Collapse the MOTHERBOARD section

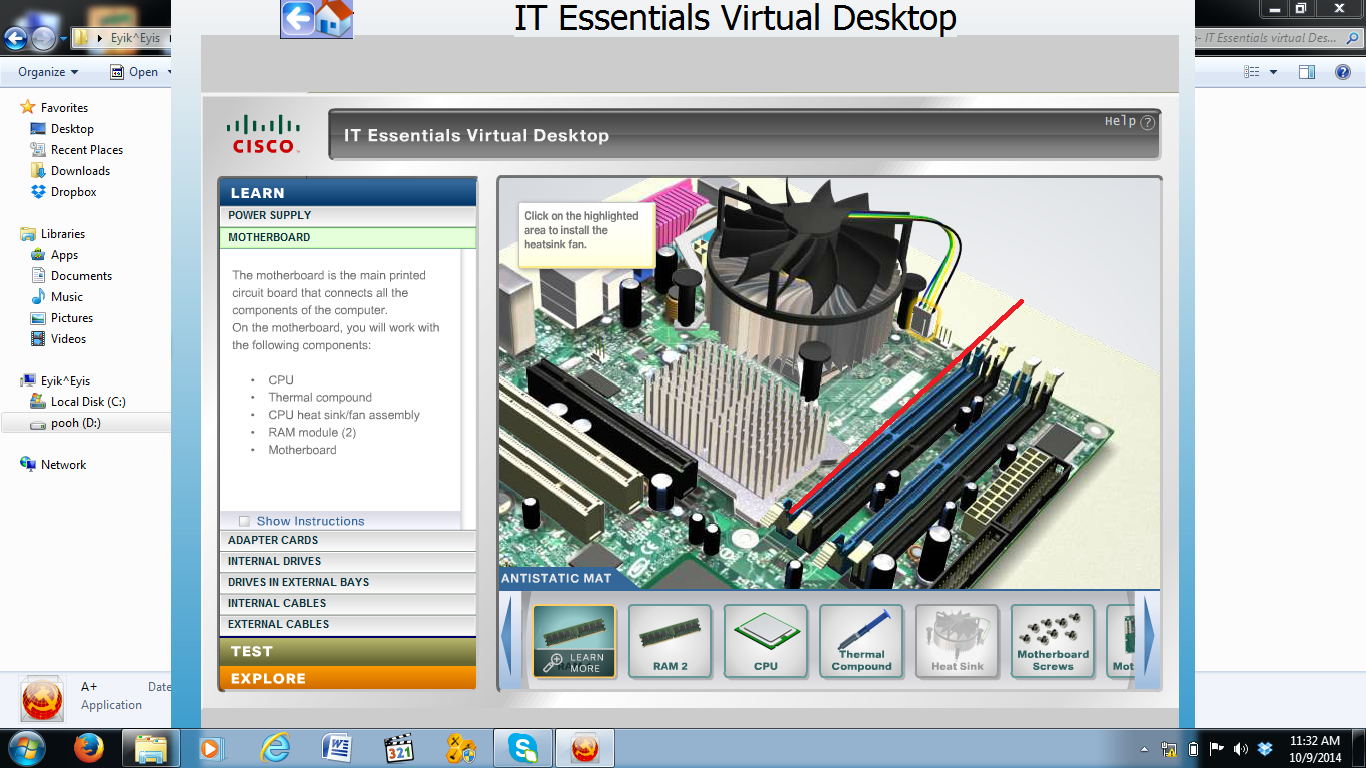point(347,237)
